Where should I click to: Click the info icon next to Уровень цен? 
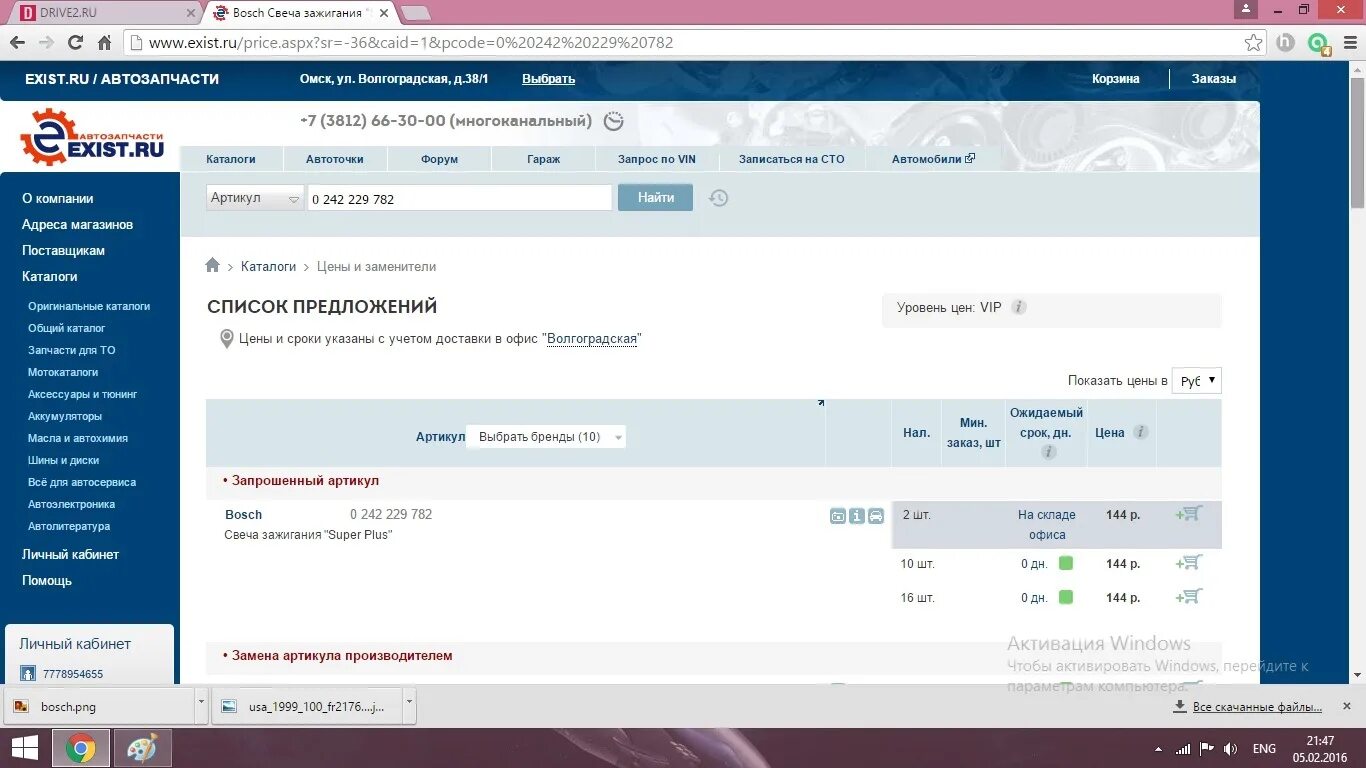tap(1019, 307)
